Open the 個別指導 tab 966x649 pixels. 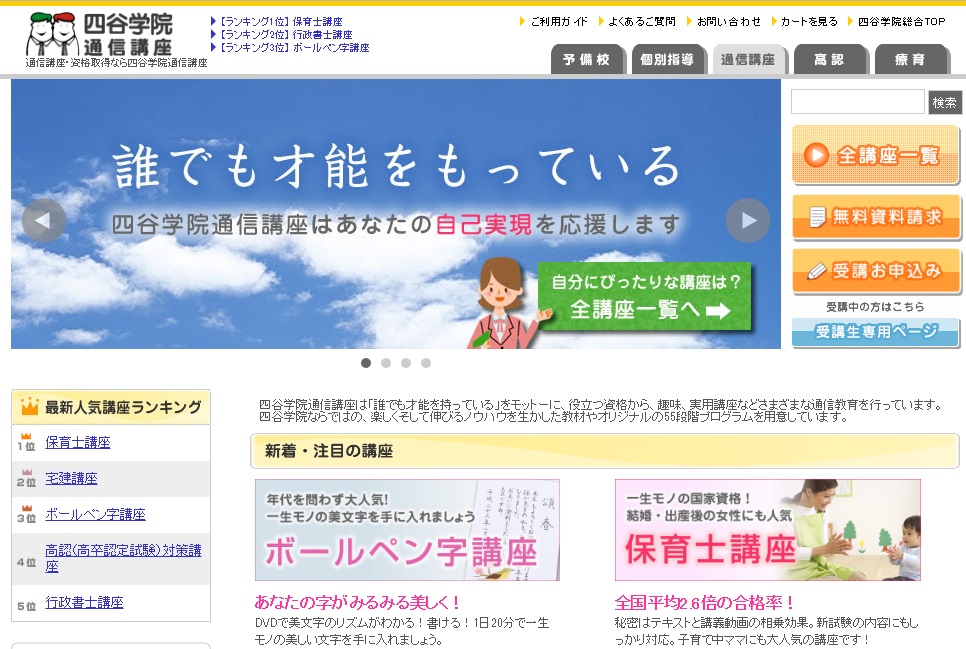[667, 59]
